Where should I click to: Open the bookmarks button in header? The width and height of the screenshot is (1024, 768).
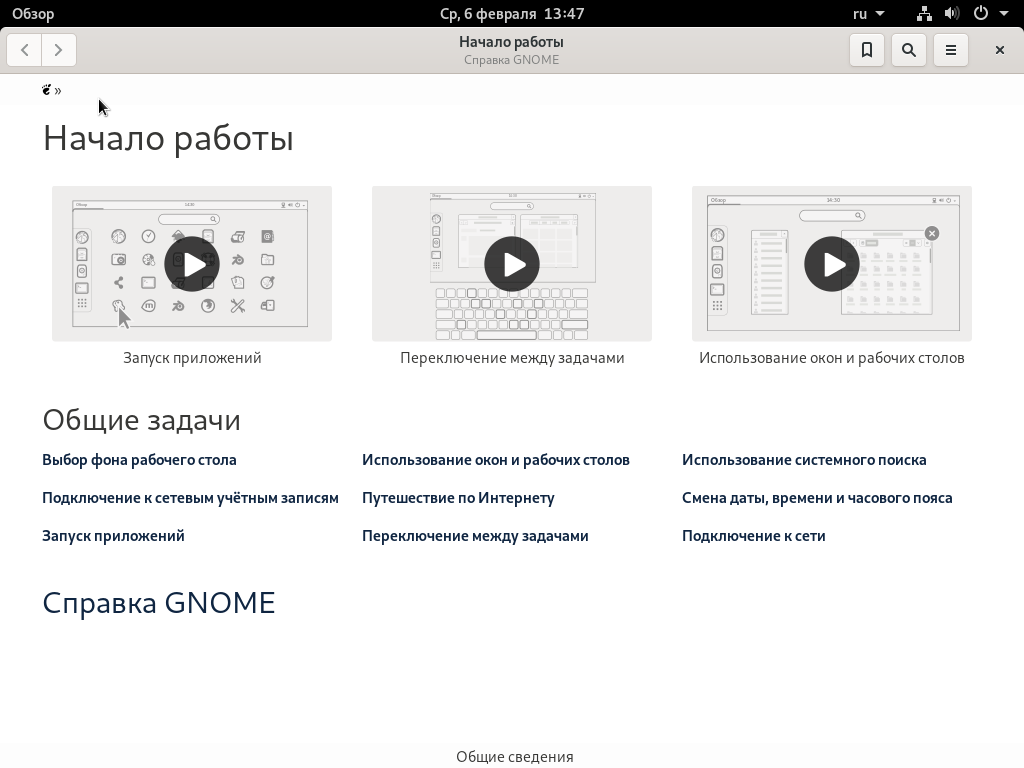pyautogui.click(x=867, y=50)
